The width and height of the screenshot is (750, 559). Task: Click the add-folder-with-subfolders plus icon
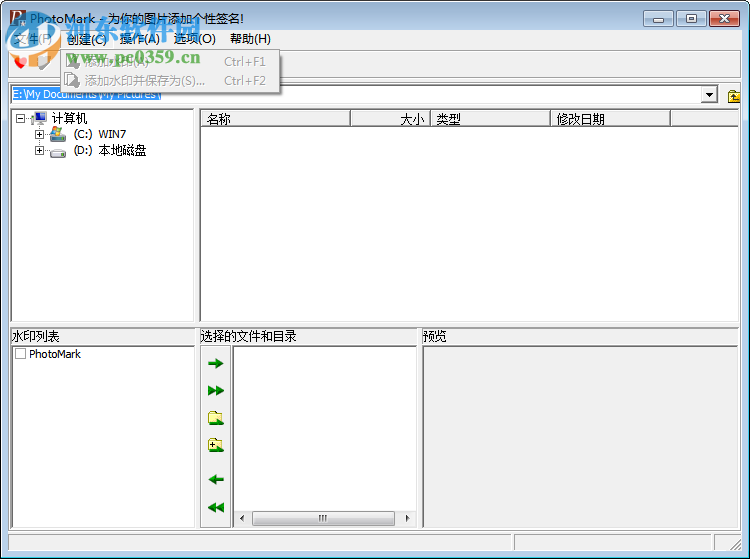216,445
